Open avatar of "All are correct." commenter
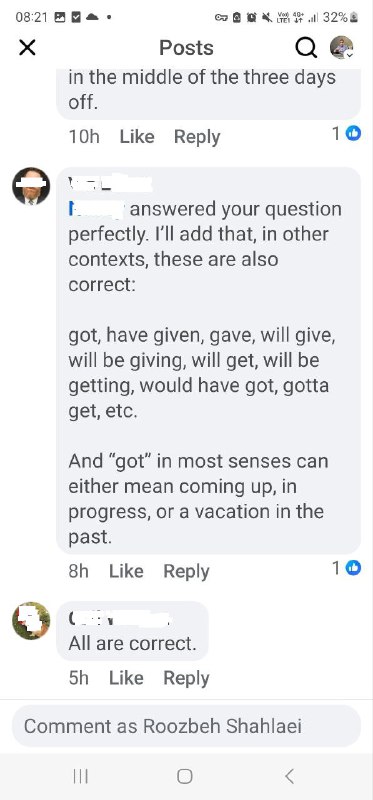373x800 pixels. point(31,620)
